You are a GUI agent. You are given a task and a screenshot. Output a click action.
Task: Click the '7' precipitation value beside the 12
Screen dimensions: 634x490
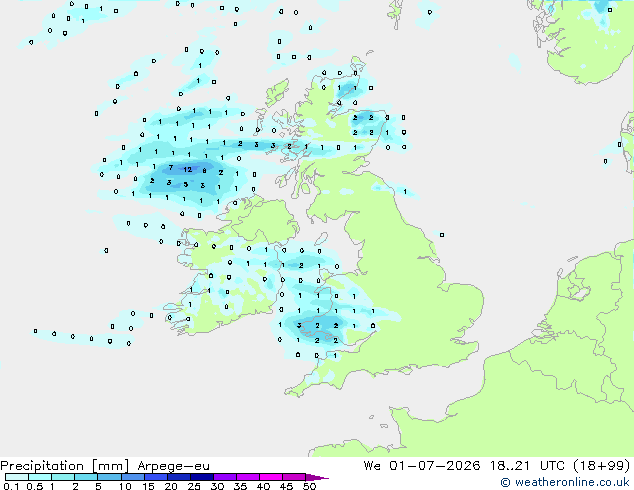pos(171,167)
